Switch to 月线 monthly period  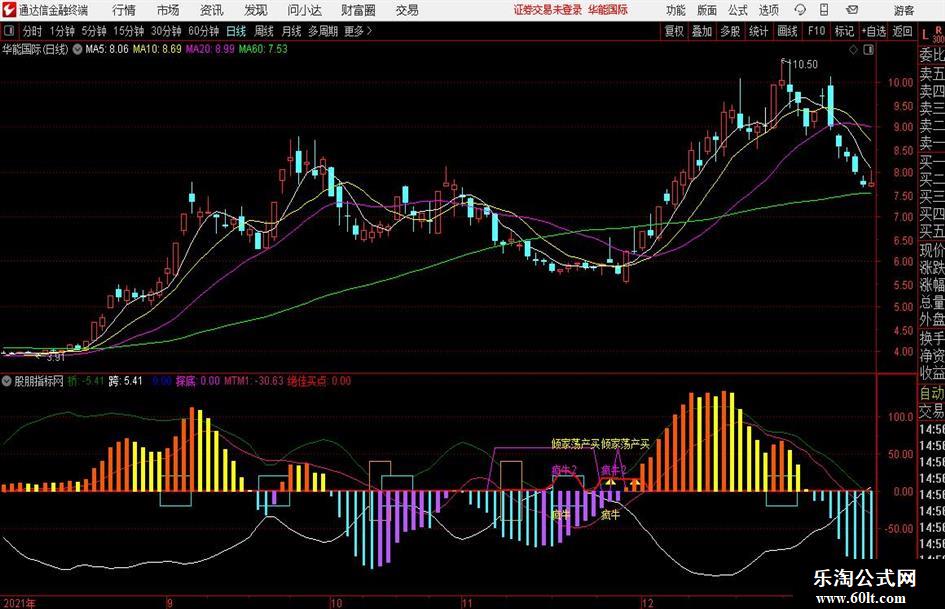291,31
